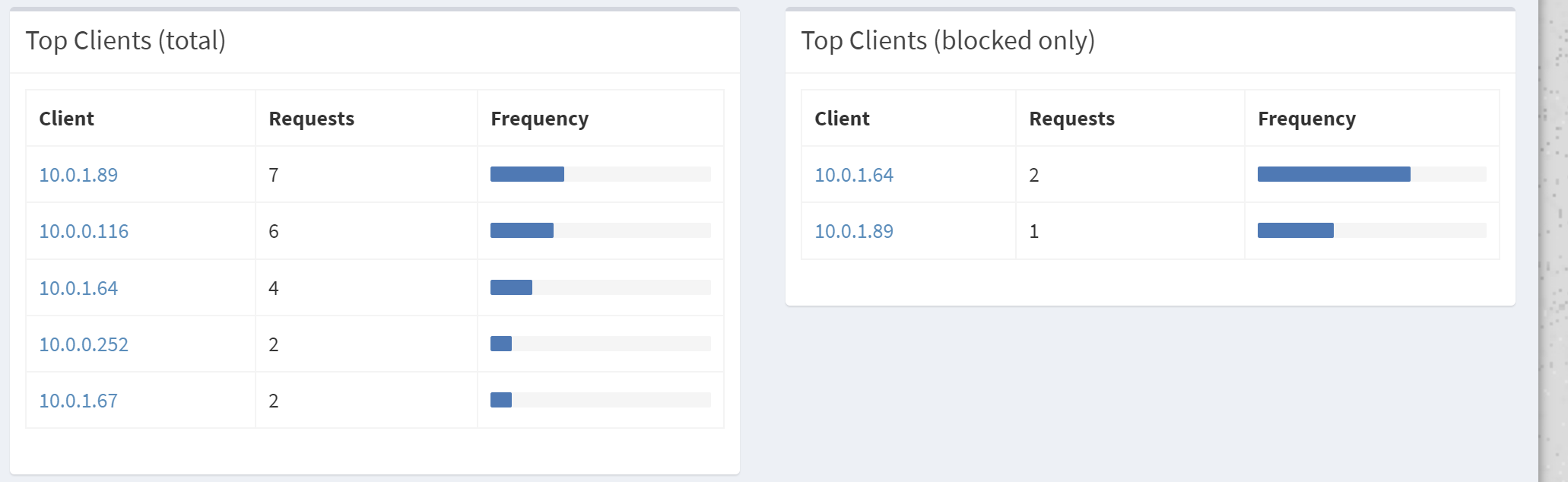Click frequency bar for 10.0.0.252

click(502, 344)
